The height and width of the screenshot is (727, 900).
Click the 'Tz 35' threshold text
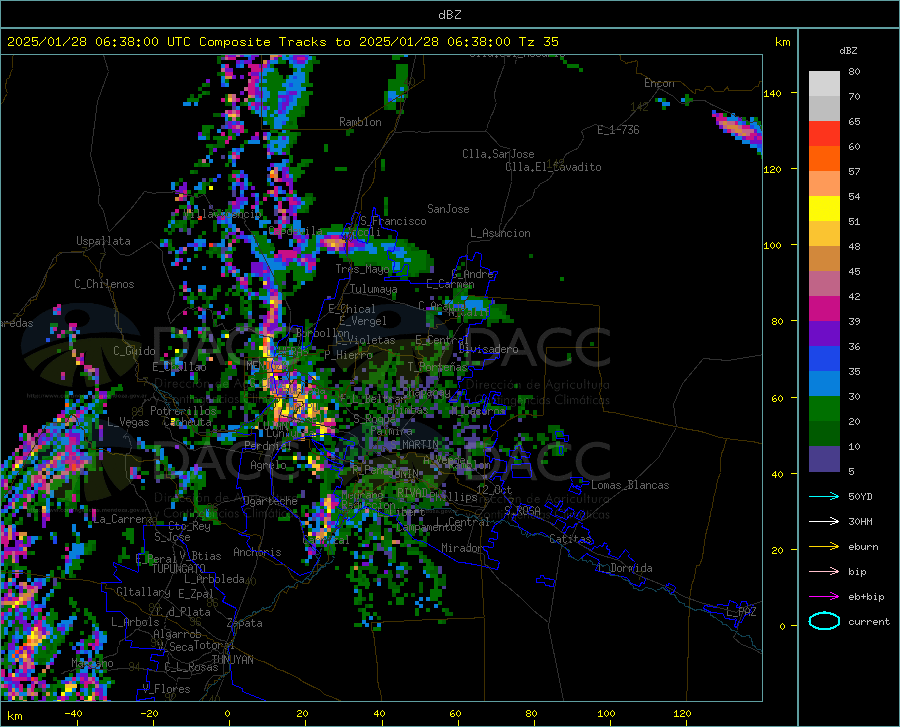538,42
